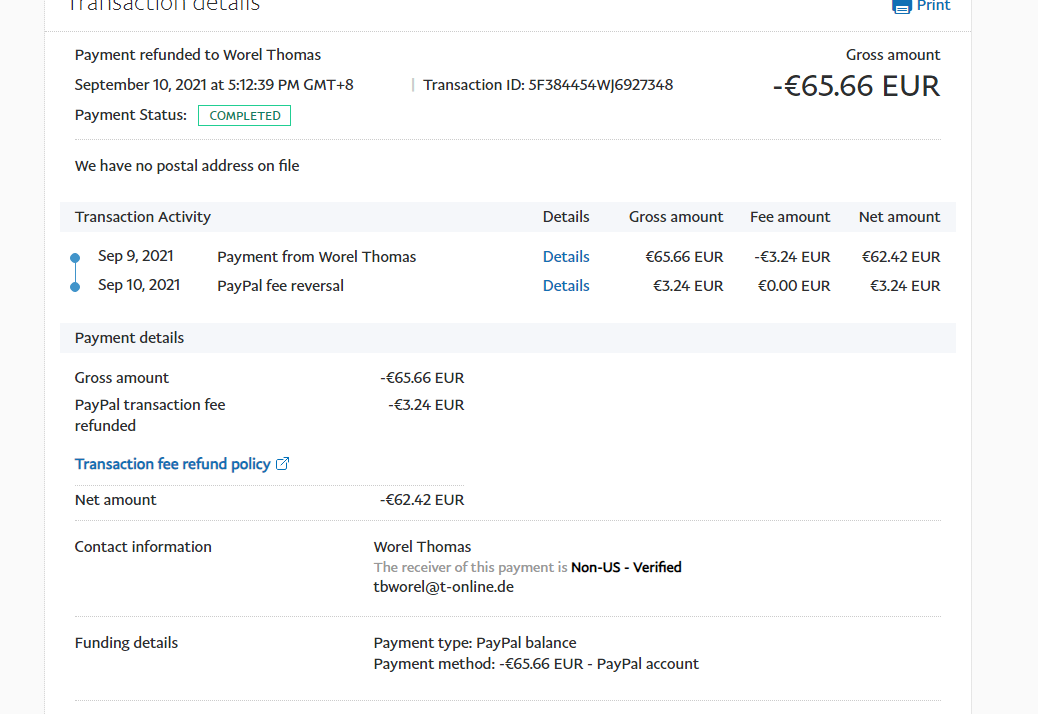Image resolution: width=1038 pixels, height=714 pixels.
Task: Click the Non-US - Verified status text
Action: pyautogui.click(x=626, y=567)
